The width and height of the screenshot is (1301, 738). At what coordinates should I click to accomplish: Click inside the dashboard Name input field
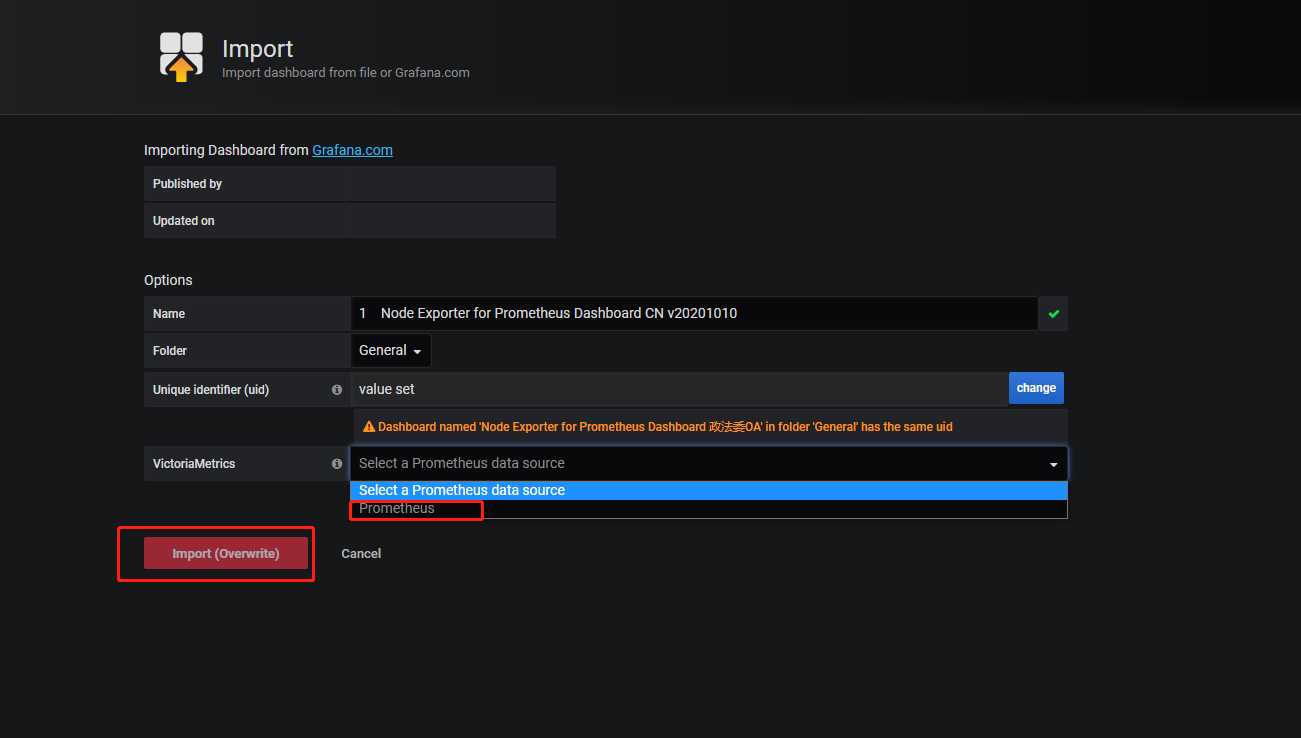pyautogui.click(x=694, y=314)
